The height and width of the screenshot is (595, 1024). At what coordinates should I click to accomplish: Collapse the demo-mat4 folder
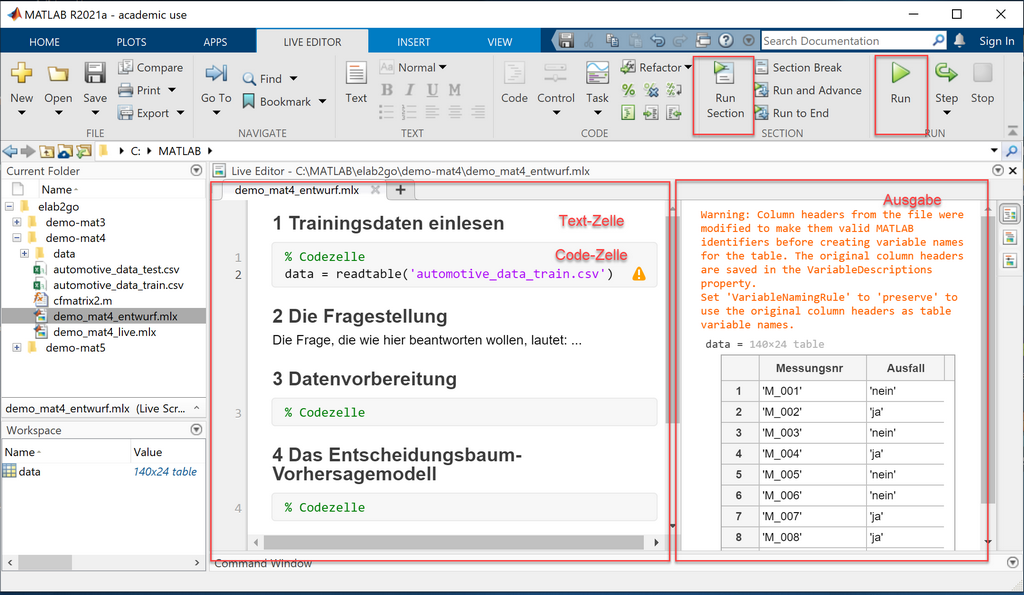point(16,238)
